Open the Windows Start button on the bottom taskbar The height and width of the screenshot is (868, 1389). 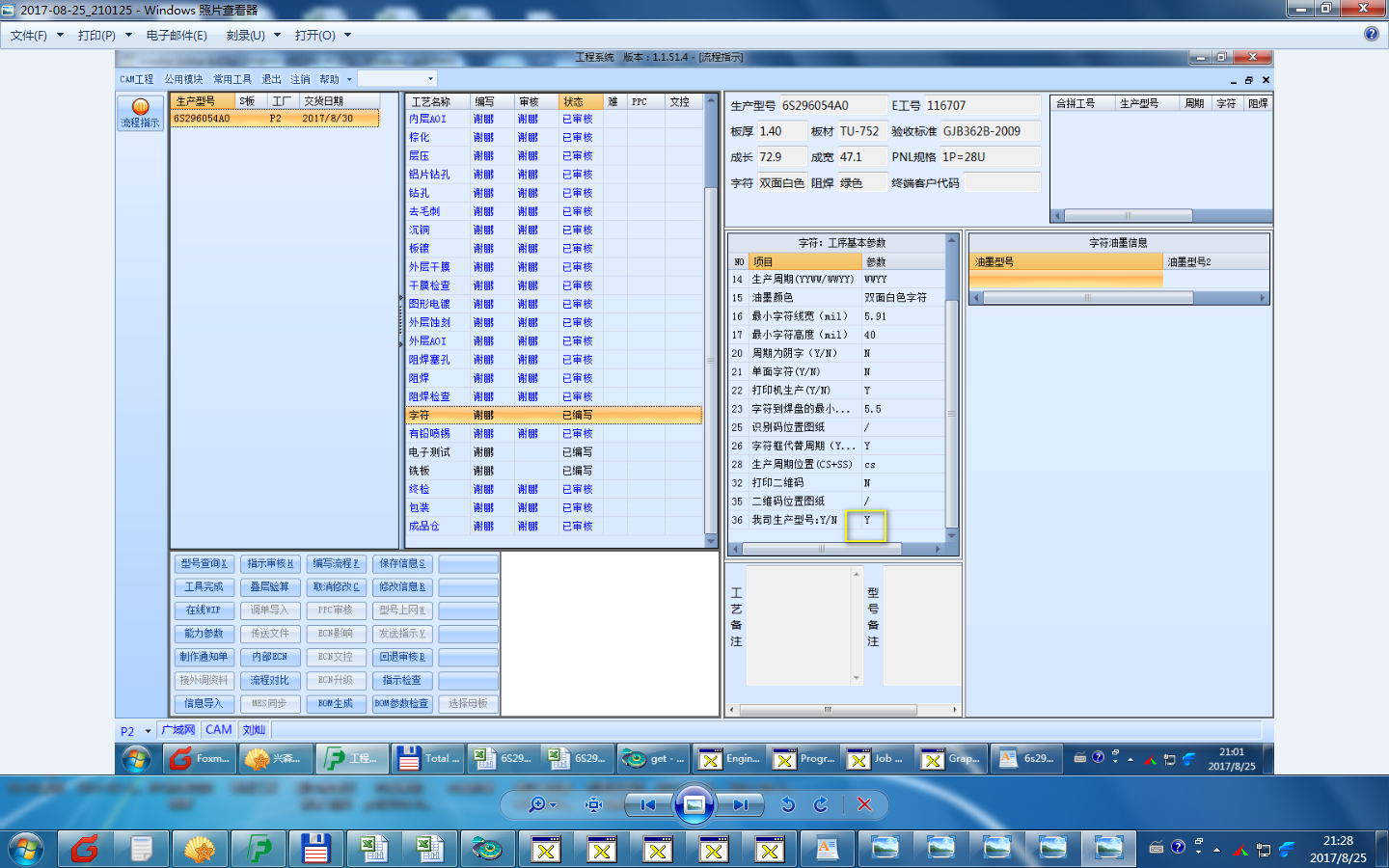(x=26, y=850)
